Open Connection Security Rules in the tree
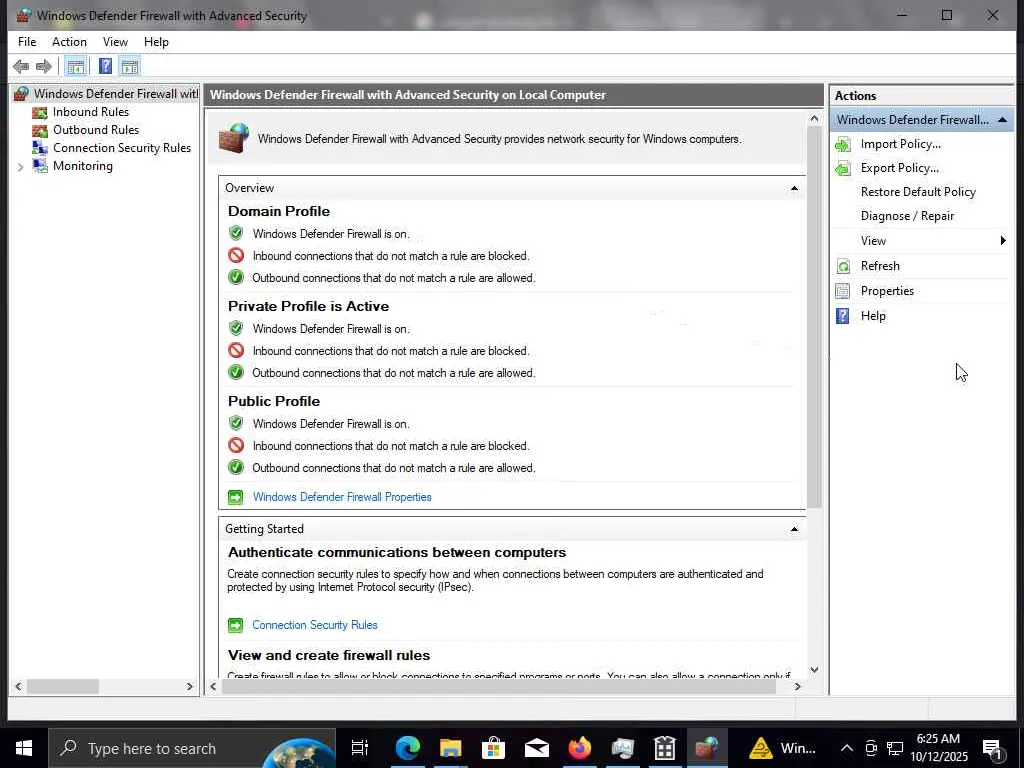This screenshot has height=768, width=1024. tap(121, 148)
